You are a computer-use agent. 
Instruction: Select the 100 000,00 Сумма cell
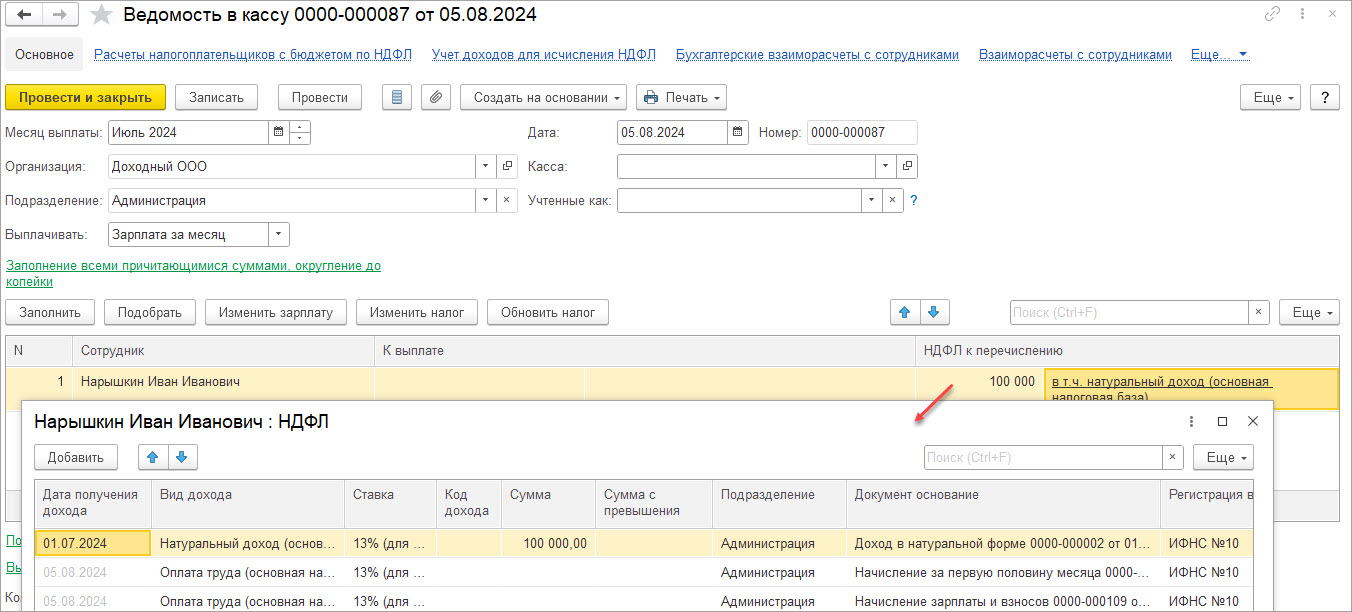tap(550, 543)
